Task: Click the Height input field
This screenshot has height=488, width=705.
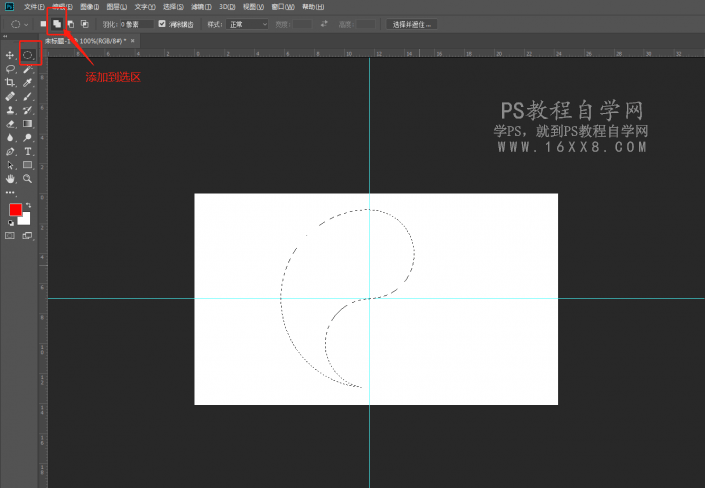Action: click(366, 24)
